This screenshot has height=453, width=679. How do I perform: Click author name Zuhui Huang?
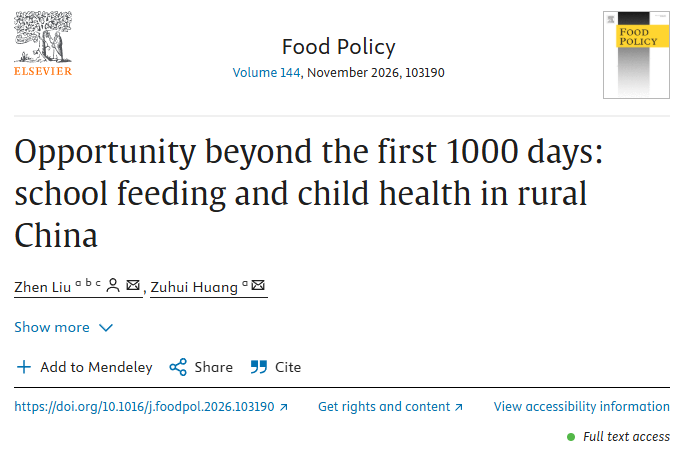coord(194,287)
